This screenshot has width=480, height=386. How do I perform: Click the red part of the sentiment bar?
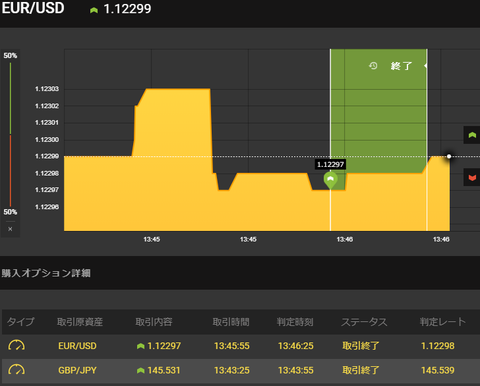10,171
